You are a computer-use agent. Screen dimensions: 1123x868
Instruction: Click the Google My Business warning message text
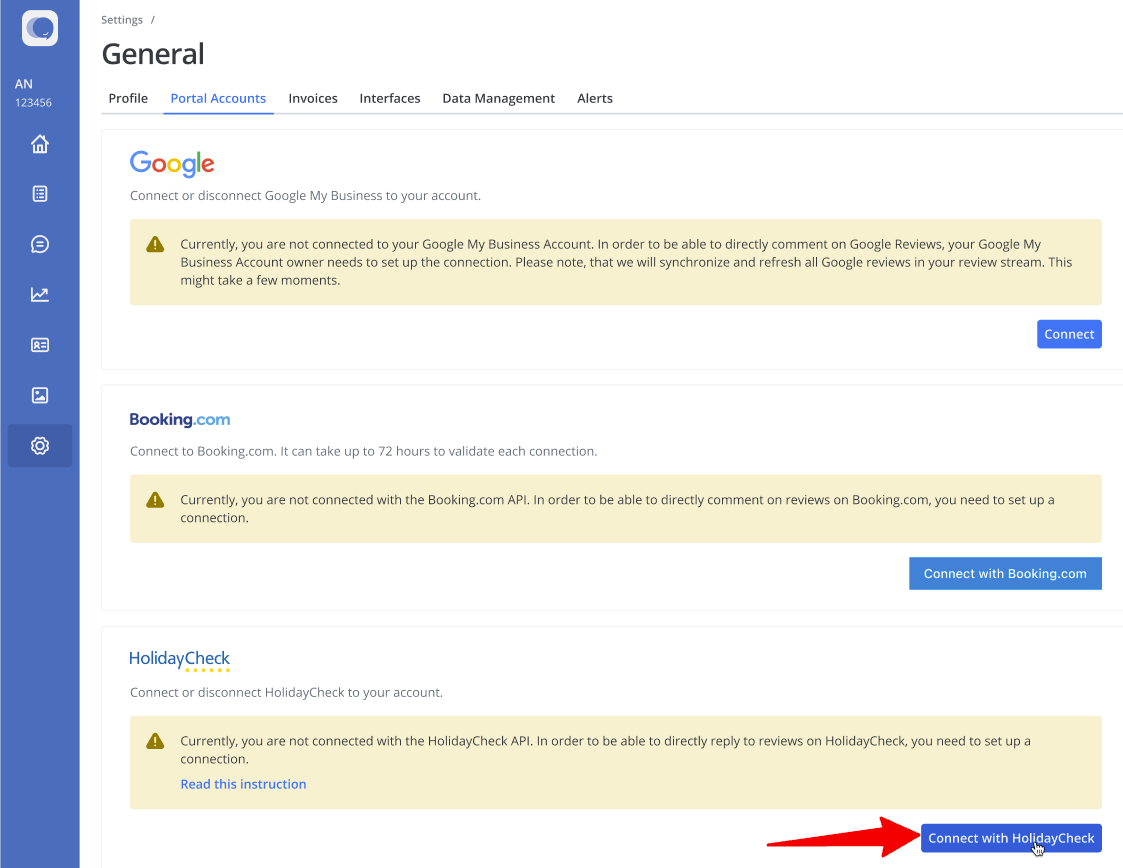click(x=626, y=262)
